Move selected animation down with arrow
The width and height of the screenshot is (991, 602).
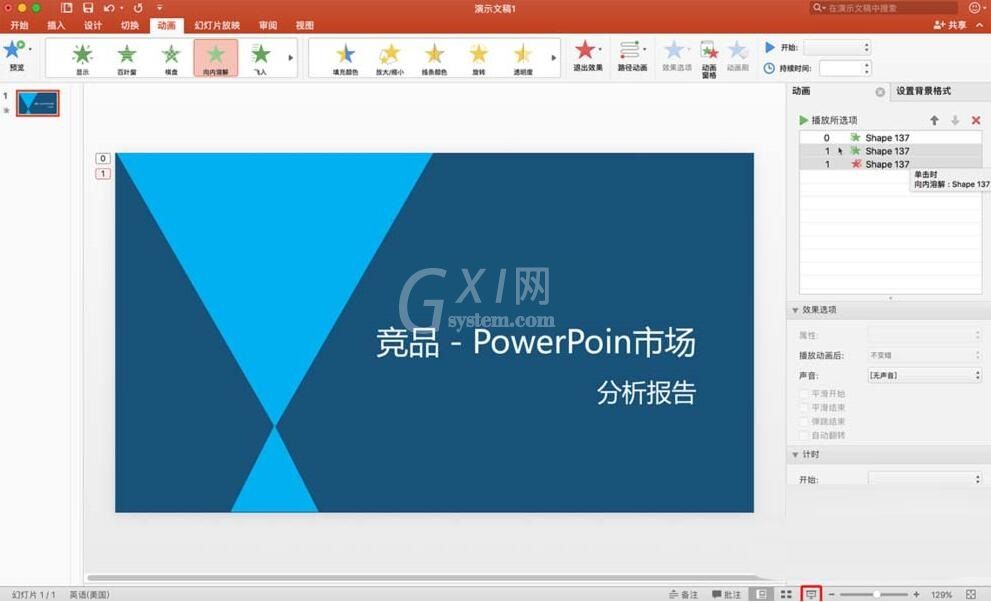[955, 120]
